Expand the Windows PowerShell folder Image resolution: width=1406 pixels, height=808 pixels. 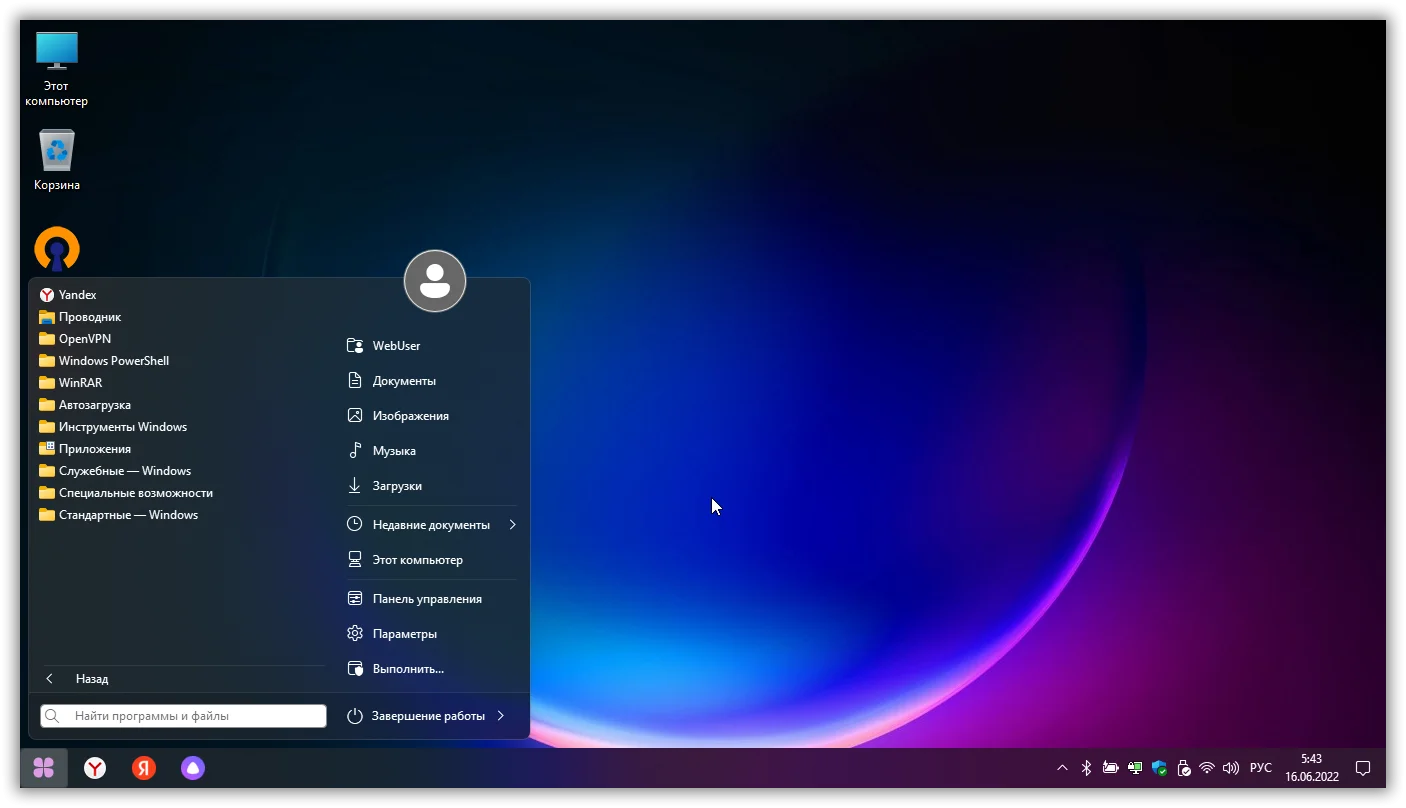coord(113,361)
